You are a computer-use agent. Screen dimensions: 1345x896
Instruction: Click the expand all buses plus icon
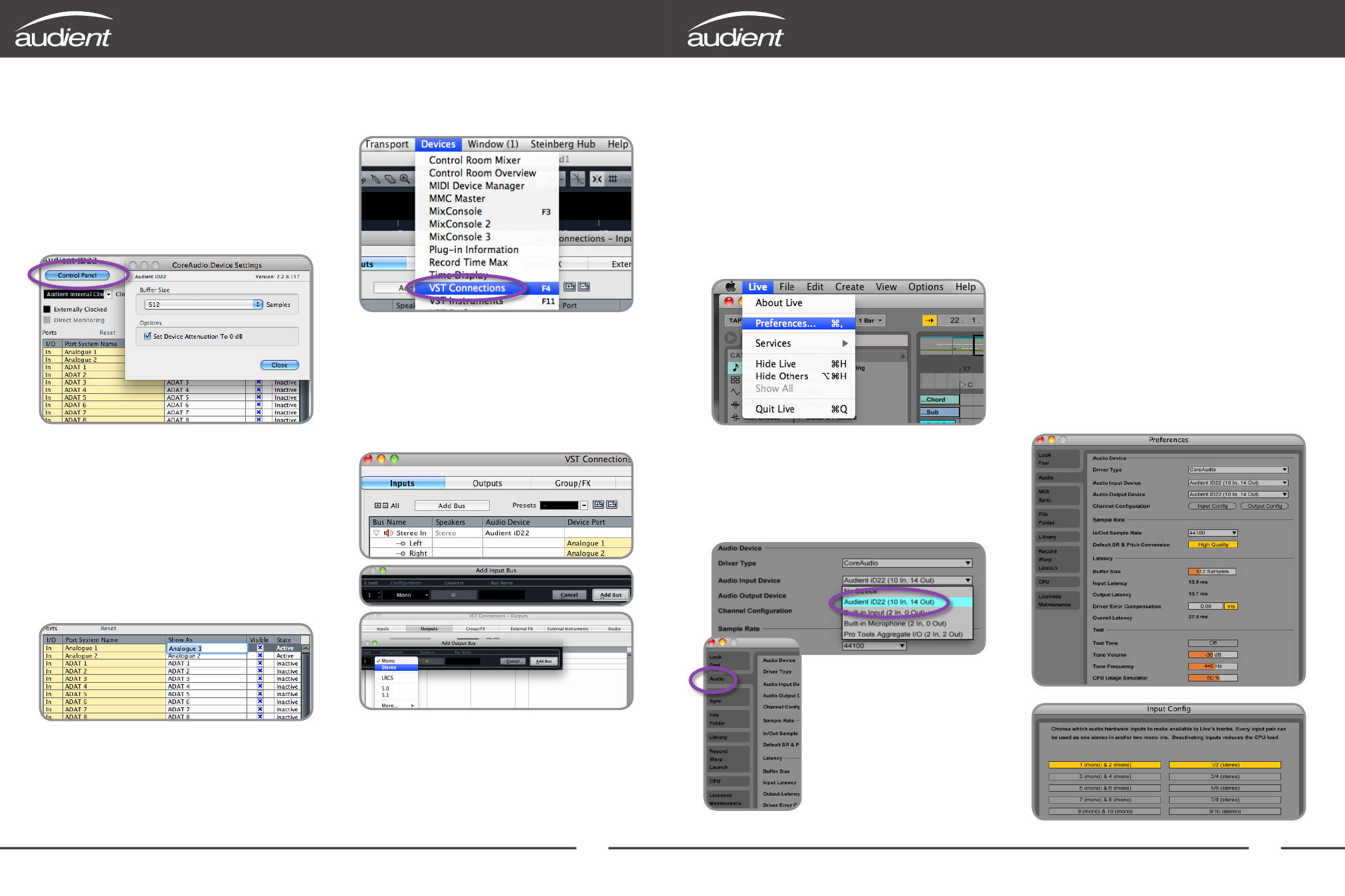point(377,505)
